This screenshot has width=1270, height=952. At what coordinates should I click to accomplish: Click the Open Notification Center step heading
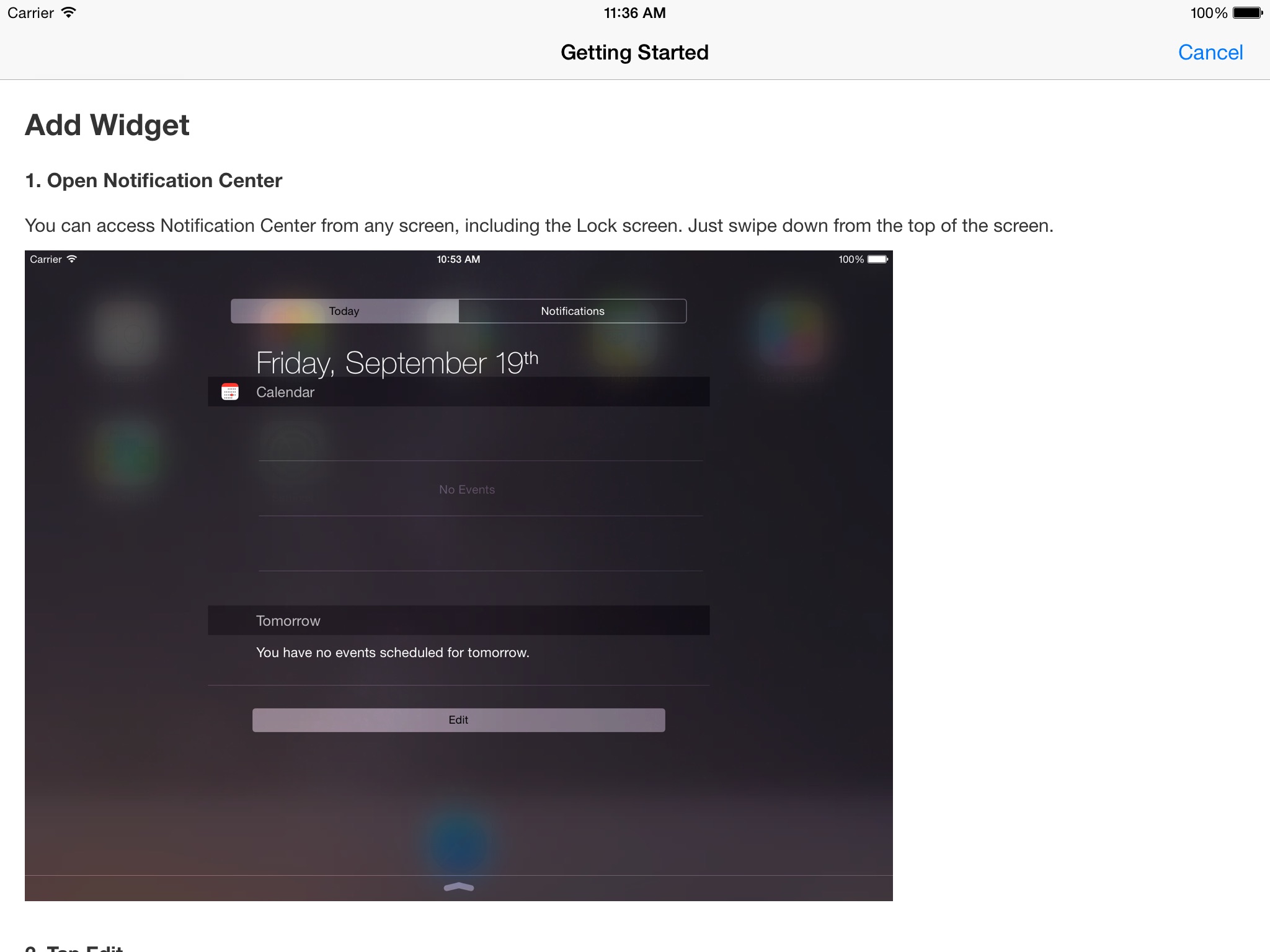click(154, 180)
